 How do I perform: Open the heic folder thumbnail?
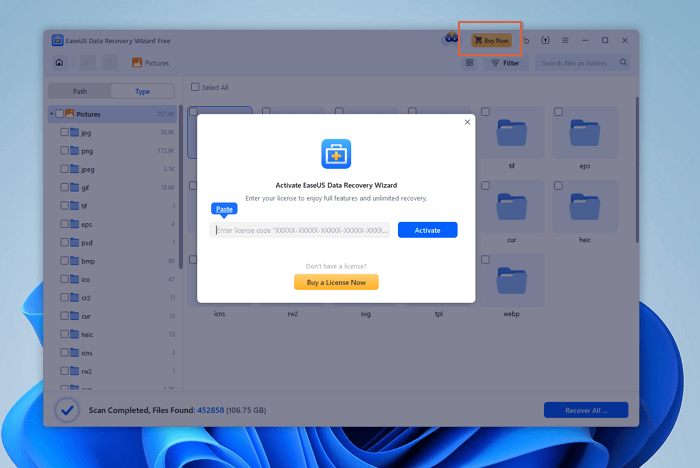pyautogui.click(x=585, y=207)
